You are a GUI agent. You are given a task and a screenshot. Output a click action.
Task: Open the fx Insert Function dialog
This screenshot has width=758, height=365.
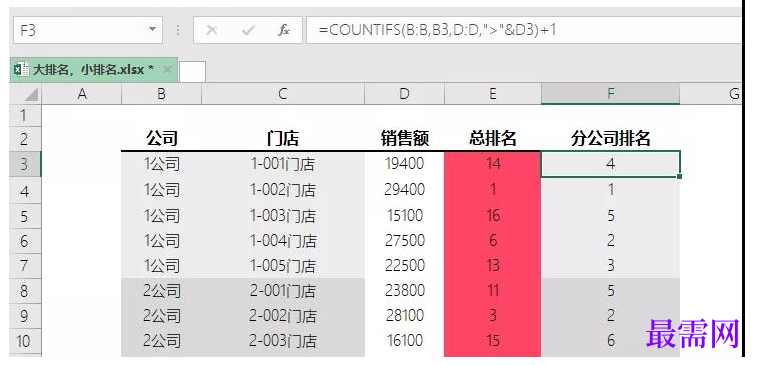pyautogui.click(x=284, y=30)
